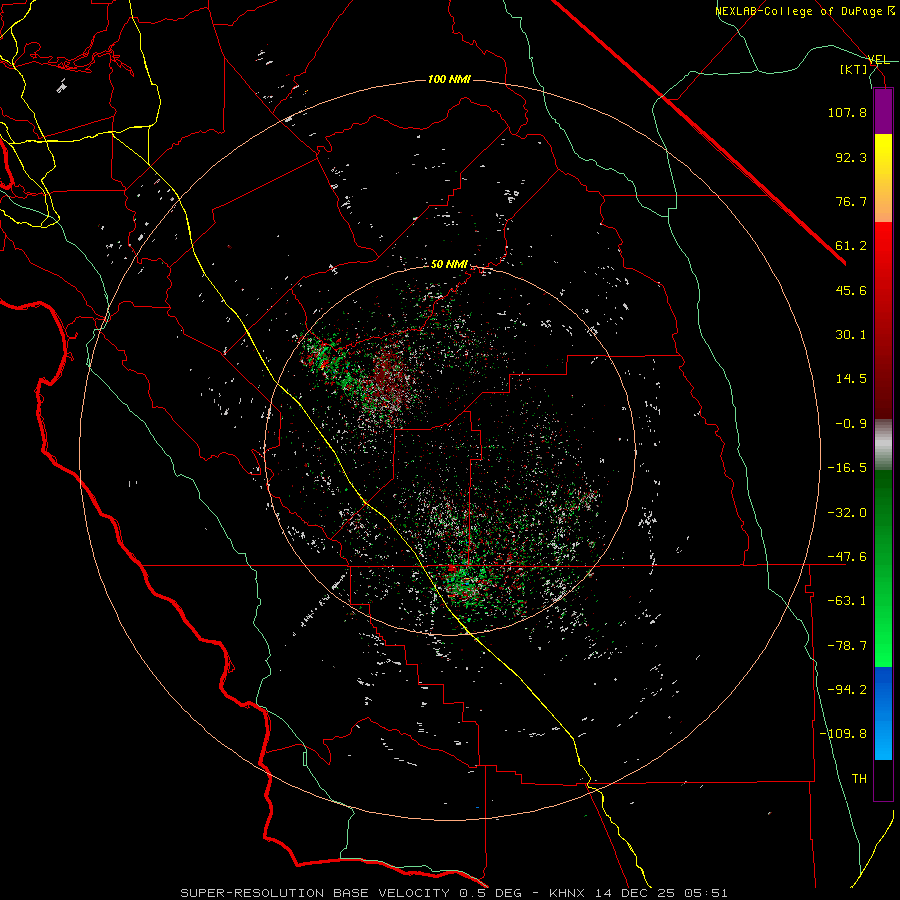Click the VEL legend title

point(879,60)
